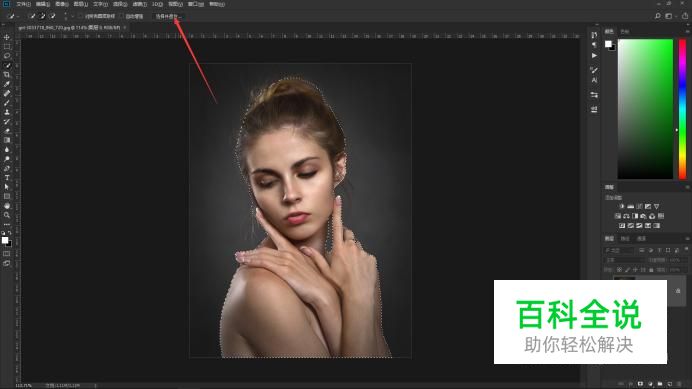Select the Gradient tool in toolbox
The image size is (692, 389).
point(7,140)
